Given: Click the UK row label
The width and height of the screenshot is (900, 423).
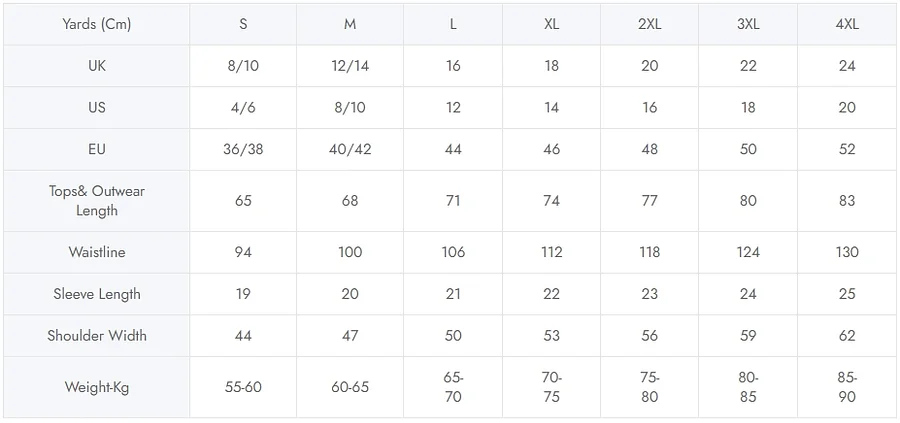Looking at the screenshot, I should pos(96,66).
